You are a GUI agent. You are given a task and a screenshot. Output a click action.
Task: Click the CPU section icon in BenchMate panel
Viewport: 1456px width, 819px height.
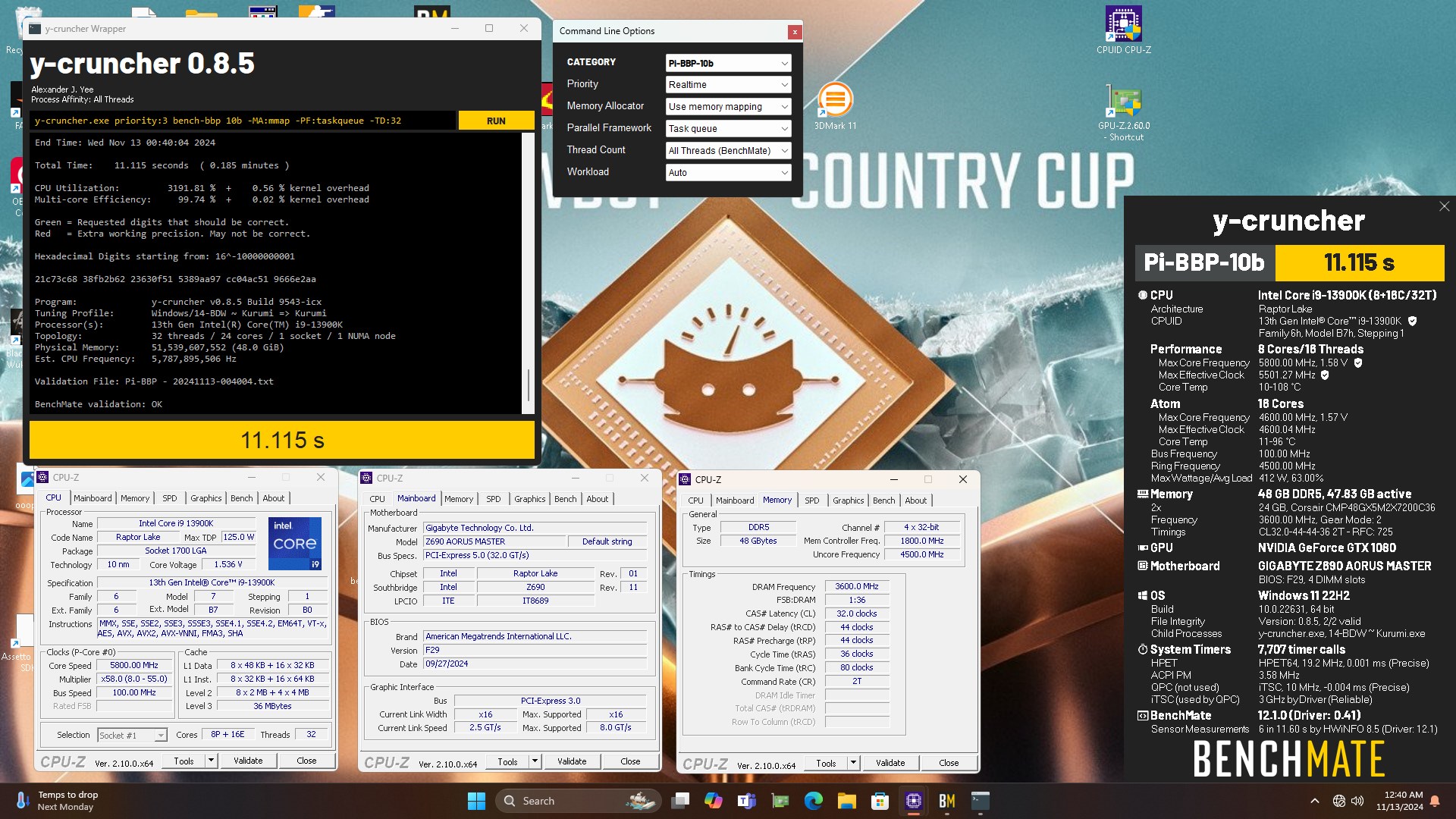(1142, 295)
